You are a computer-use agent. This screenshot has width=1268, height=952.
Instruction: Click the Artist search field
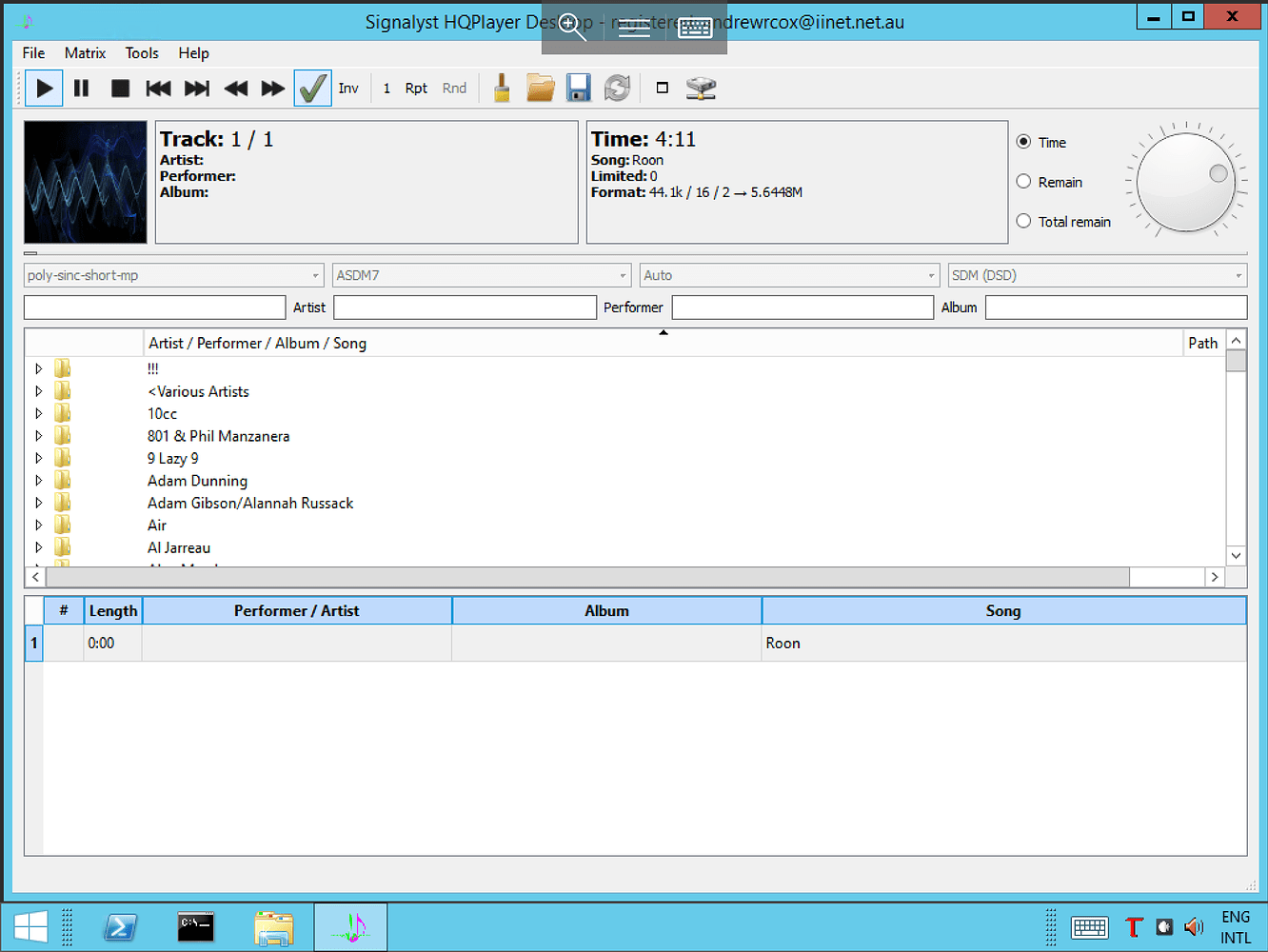pyautogui.click(x=465, y=307)
